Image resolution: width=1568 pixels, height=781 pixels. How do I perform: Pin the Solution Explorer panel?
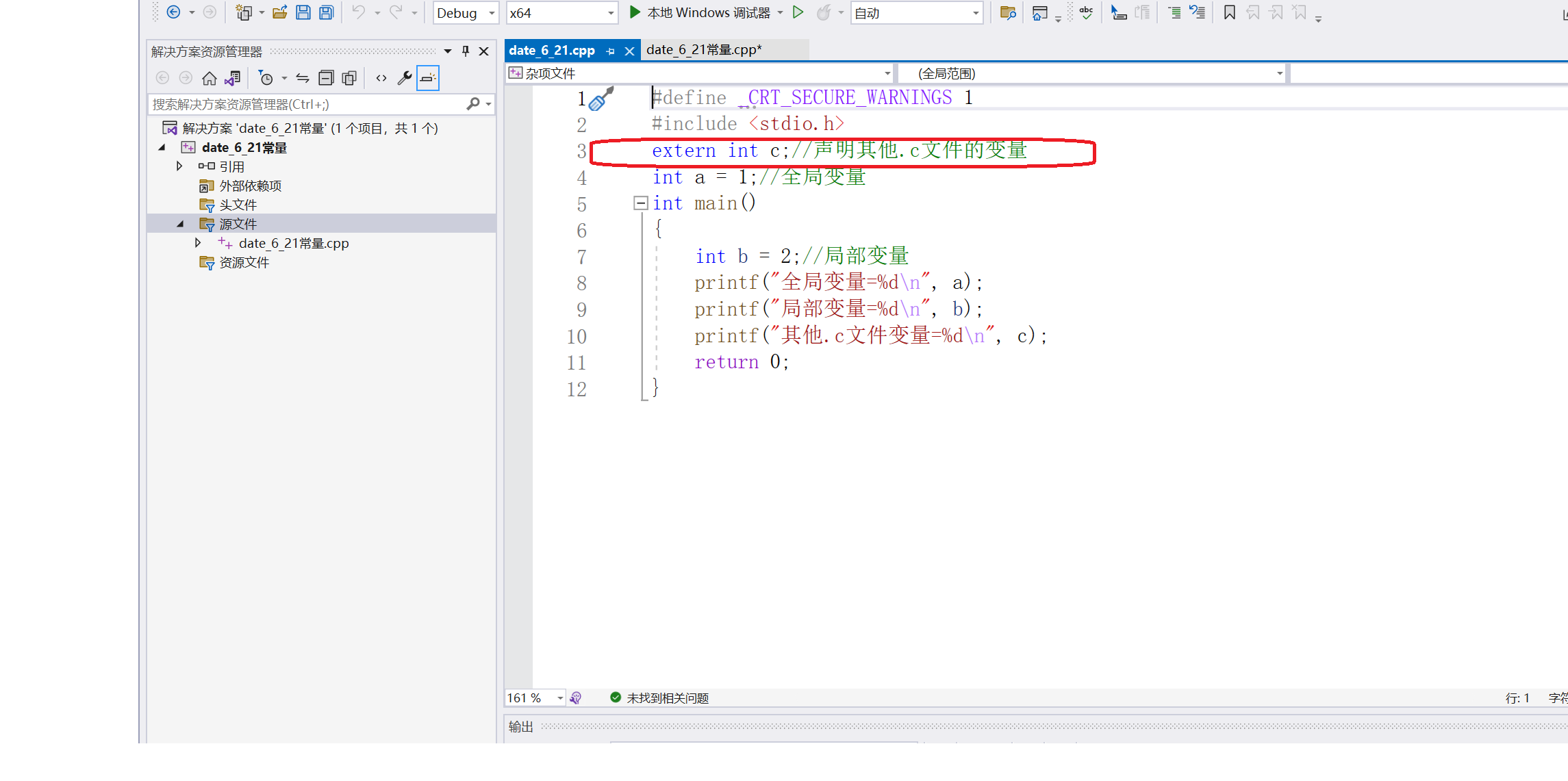(466, 51)
